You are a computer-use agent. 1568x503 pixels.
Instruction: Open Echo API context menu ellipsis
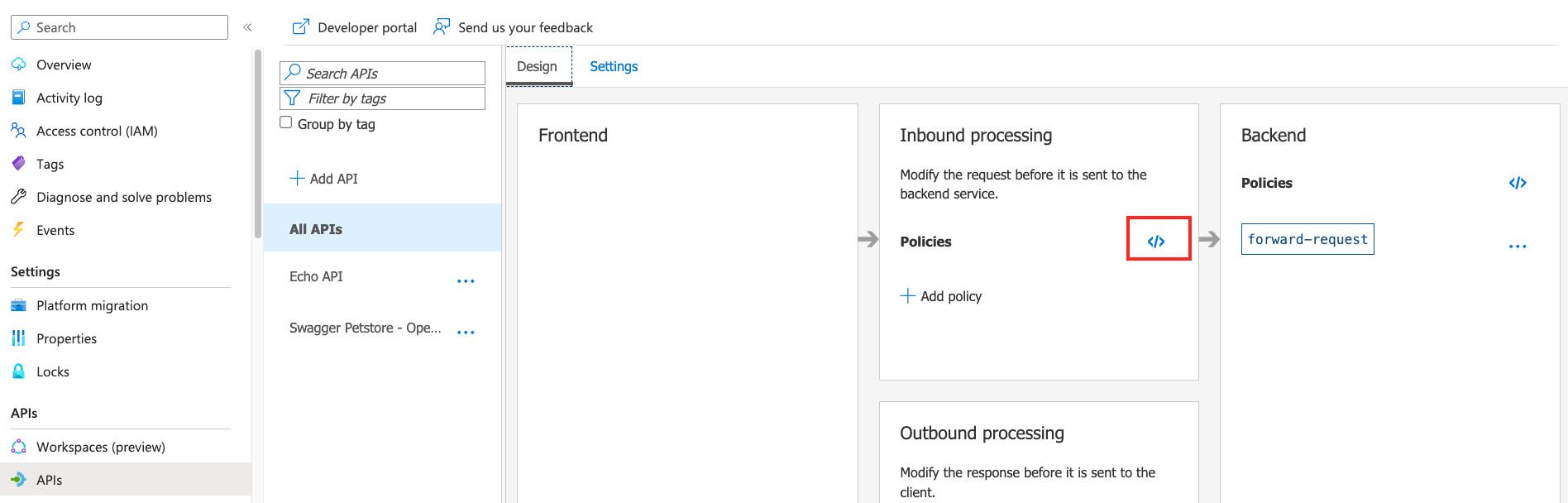pyautogui.click(x=466, y=281)
